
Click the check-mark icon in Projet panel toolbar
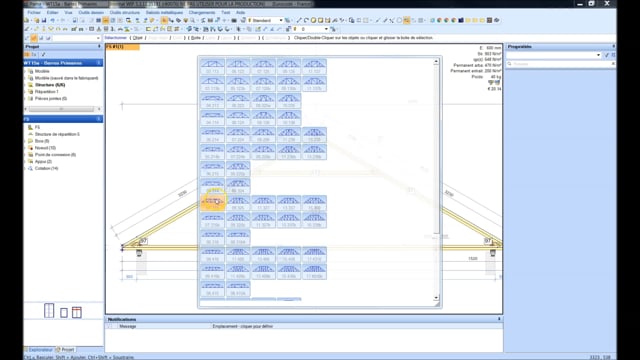(43, 54)
